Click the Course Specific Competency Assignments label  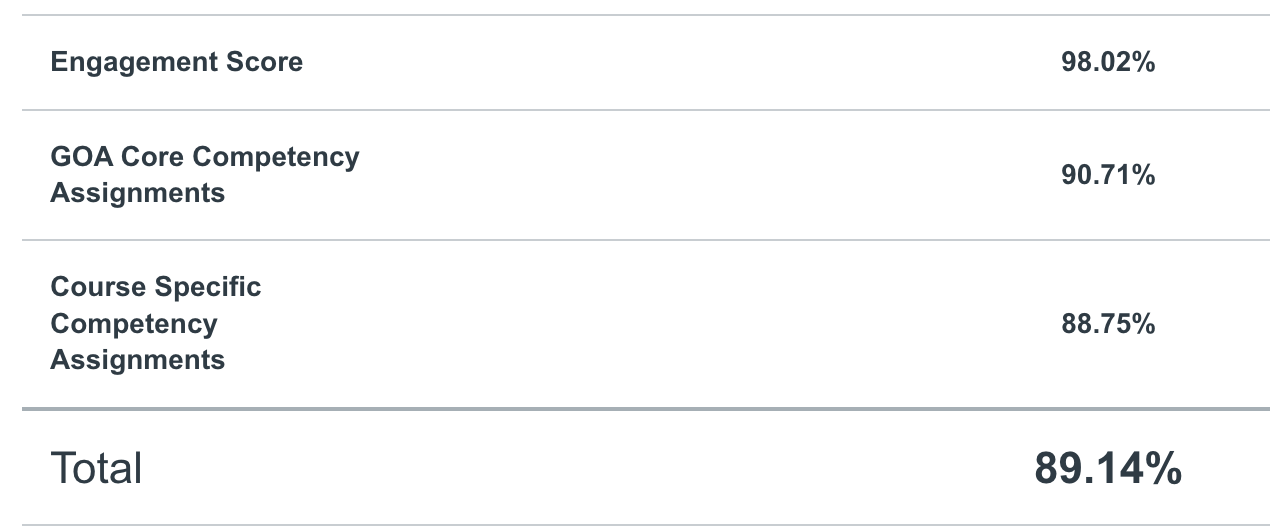(x=155, y=323)
